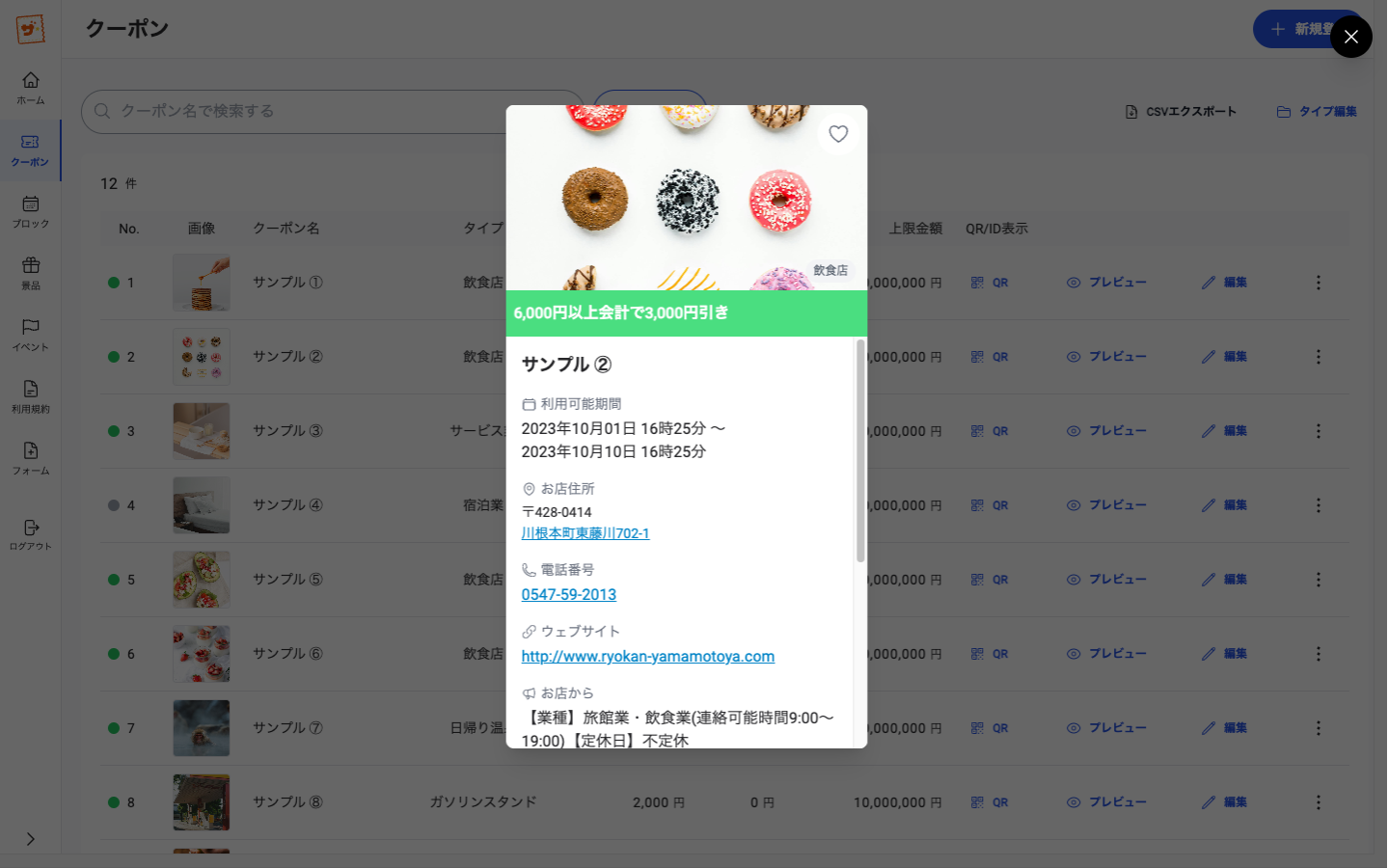Open 景品 gift section in sidebar
The image size is (1388, 868).
31,274
